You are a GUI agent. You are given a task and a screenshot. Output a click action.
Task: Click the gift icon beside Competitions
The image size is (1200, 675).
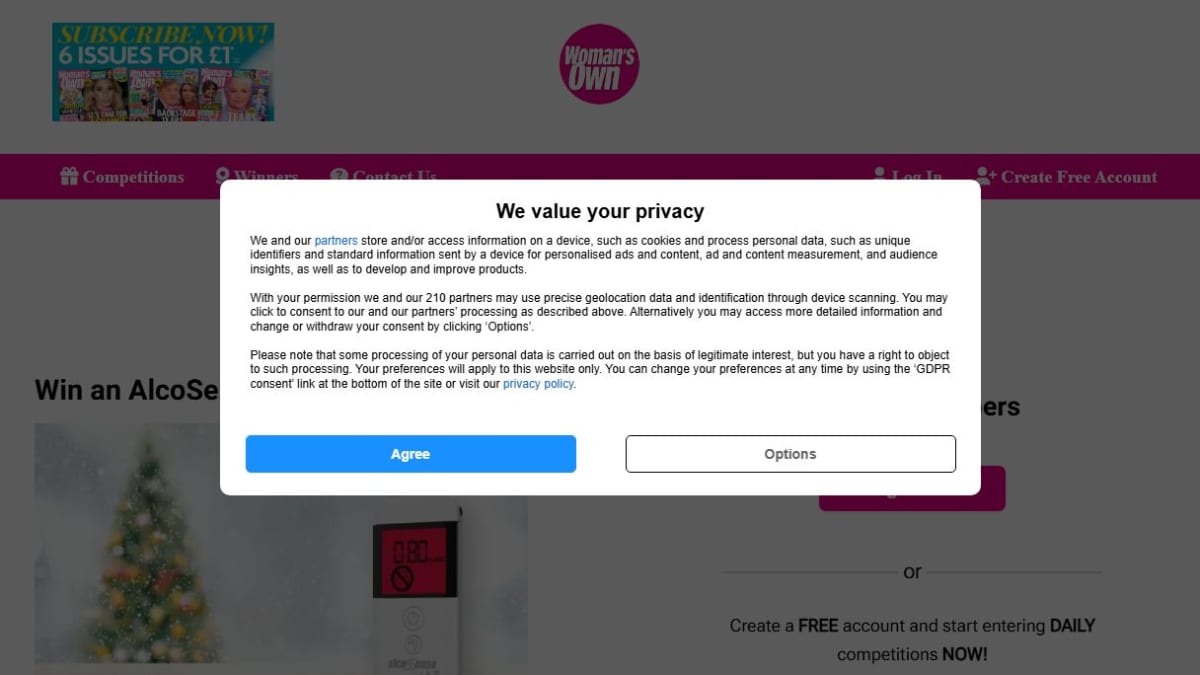click(69, 177)
